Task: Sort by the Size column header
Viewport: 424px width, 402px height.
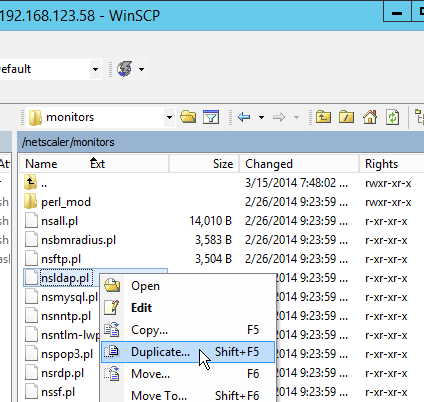Action: [x=223, y=164]
